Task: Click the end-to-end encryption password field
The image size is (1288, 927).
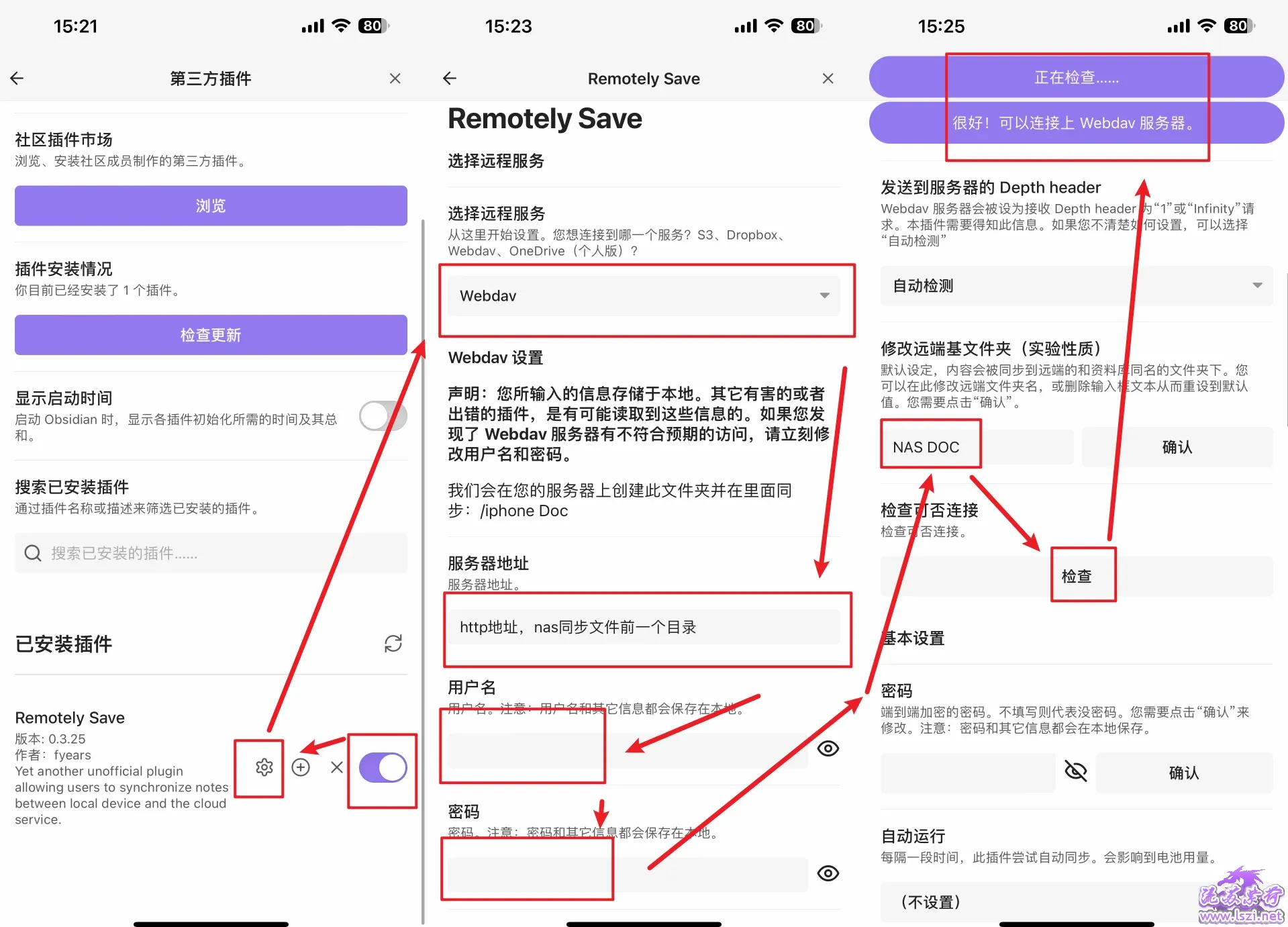Action: [968, 773]
